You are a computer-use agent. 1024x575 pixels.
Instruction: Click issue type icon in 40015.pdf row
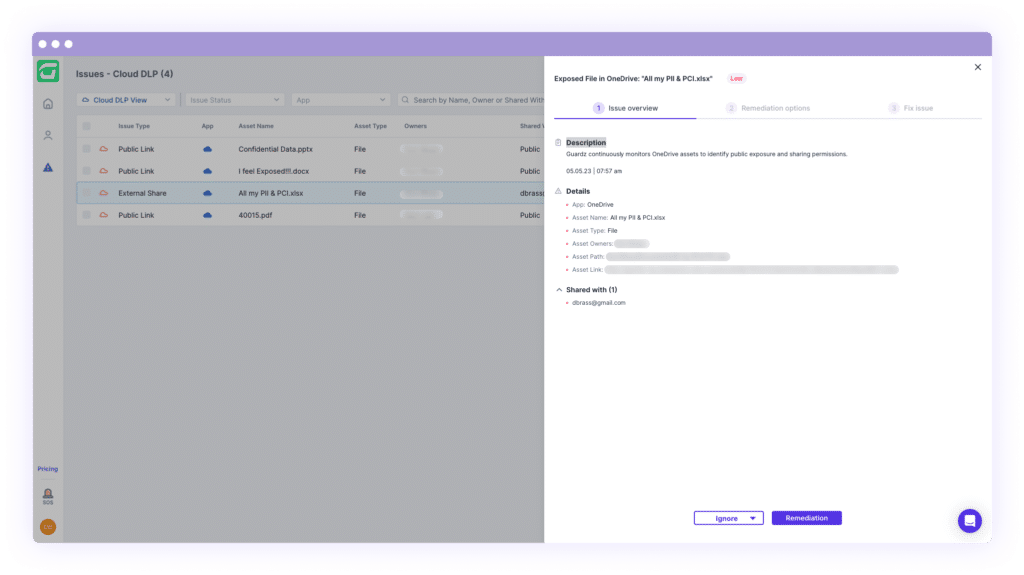pyautogui.click(x=103, y=215)
